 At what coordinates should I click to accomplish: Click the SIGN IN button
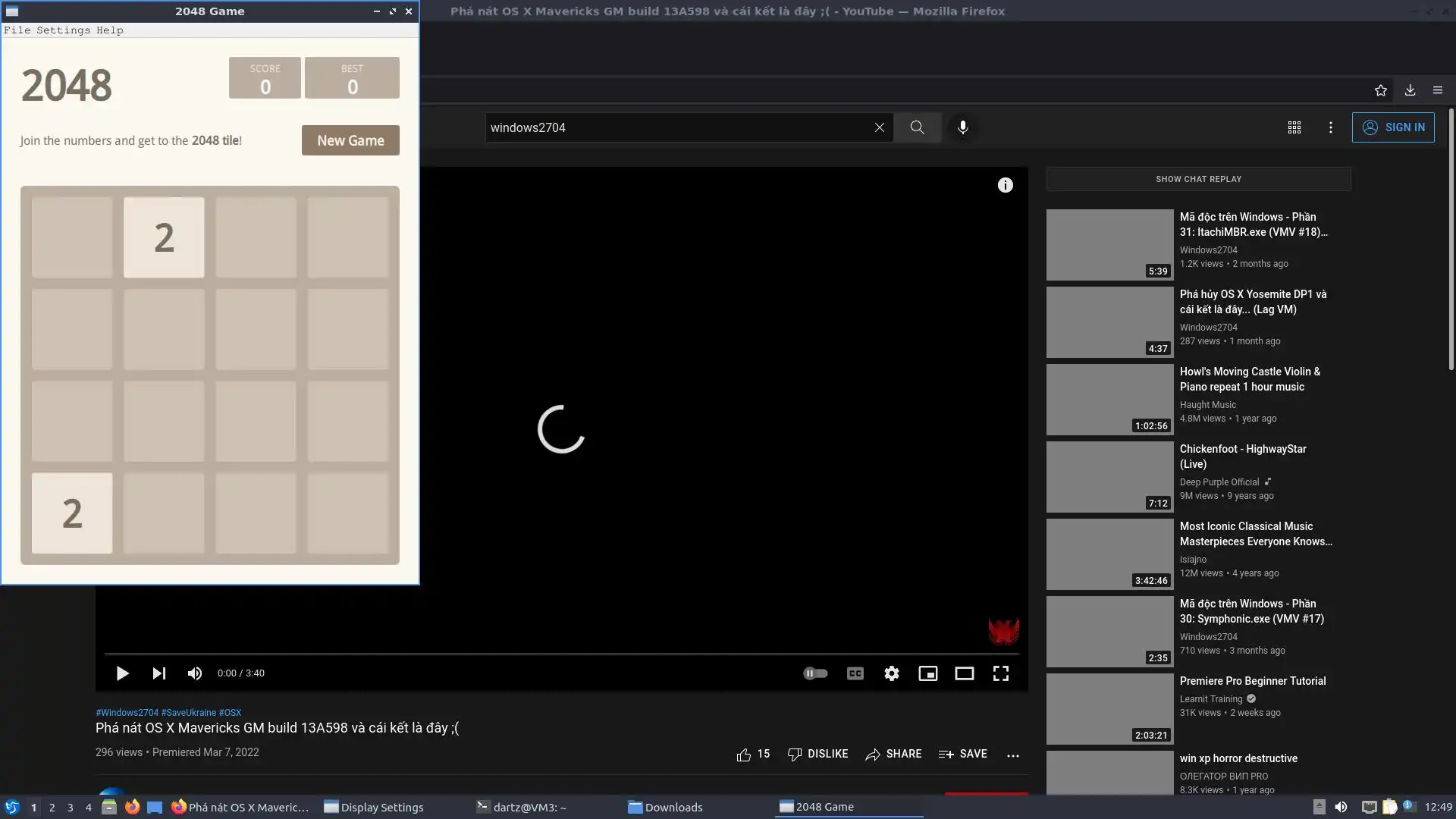tap(1392, 127)
